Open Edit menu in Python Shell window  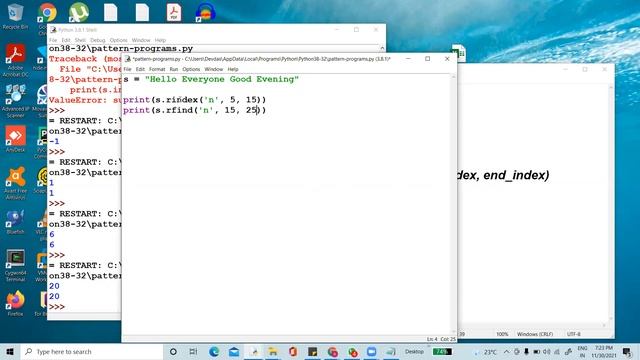coord(66,40)
